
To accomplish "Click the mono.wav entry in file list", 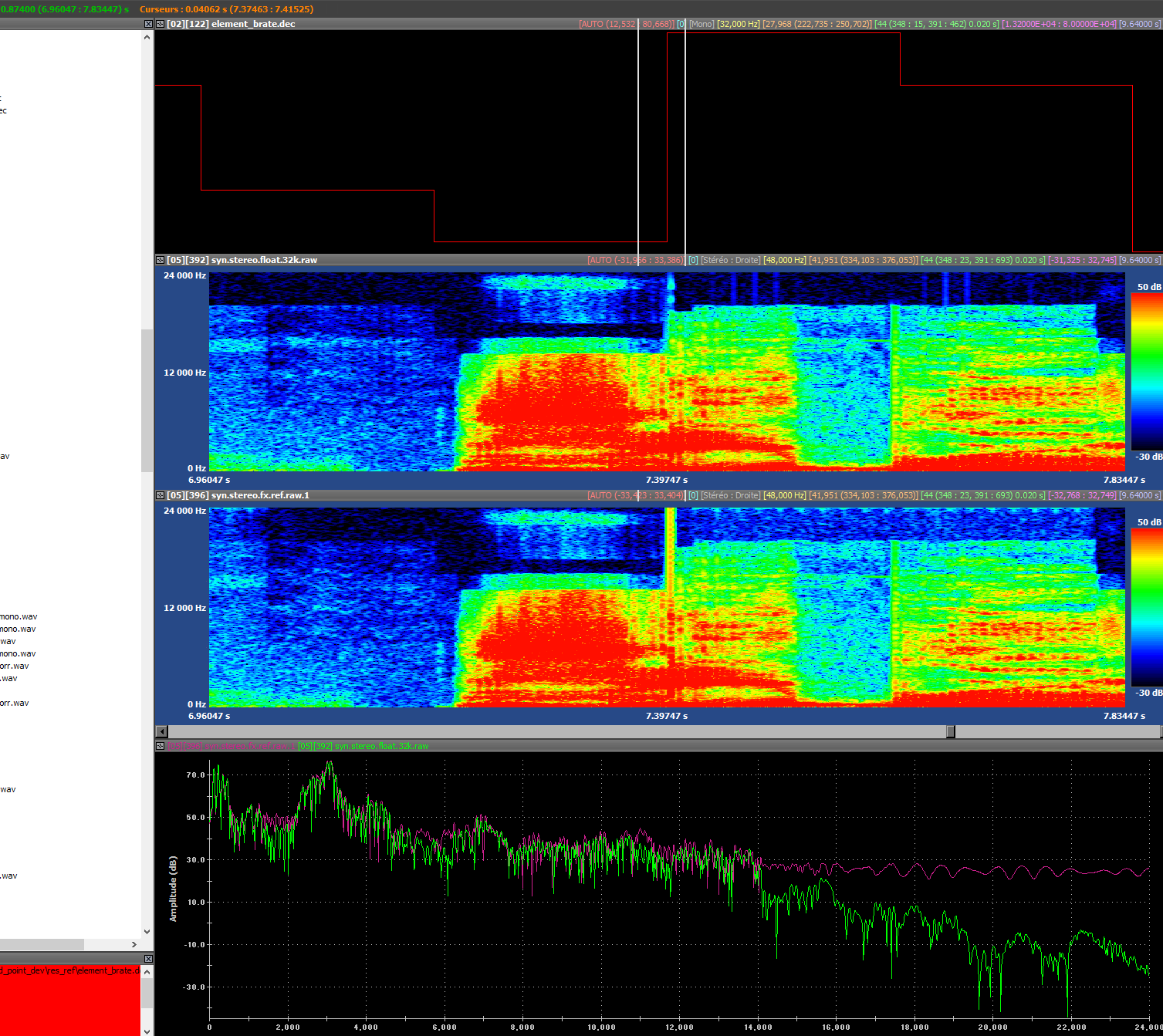I will pos(19,616).
